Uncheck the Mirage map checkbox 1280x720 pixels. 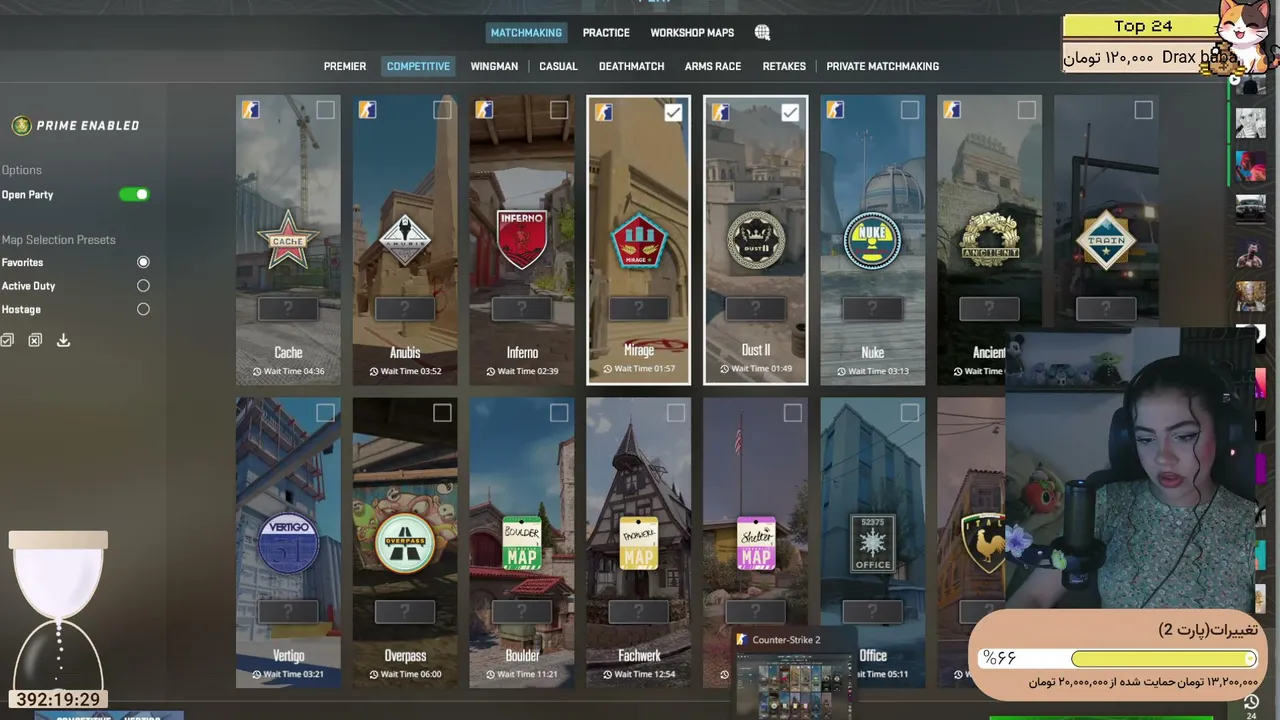[673, 113]
